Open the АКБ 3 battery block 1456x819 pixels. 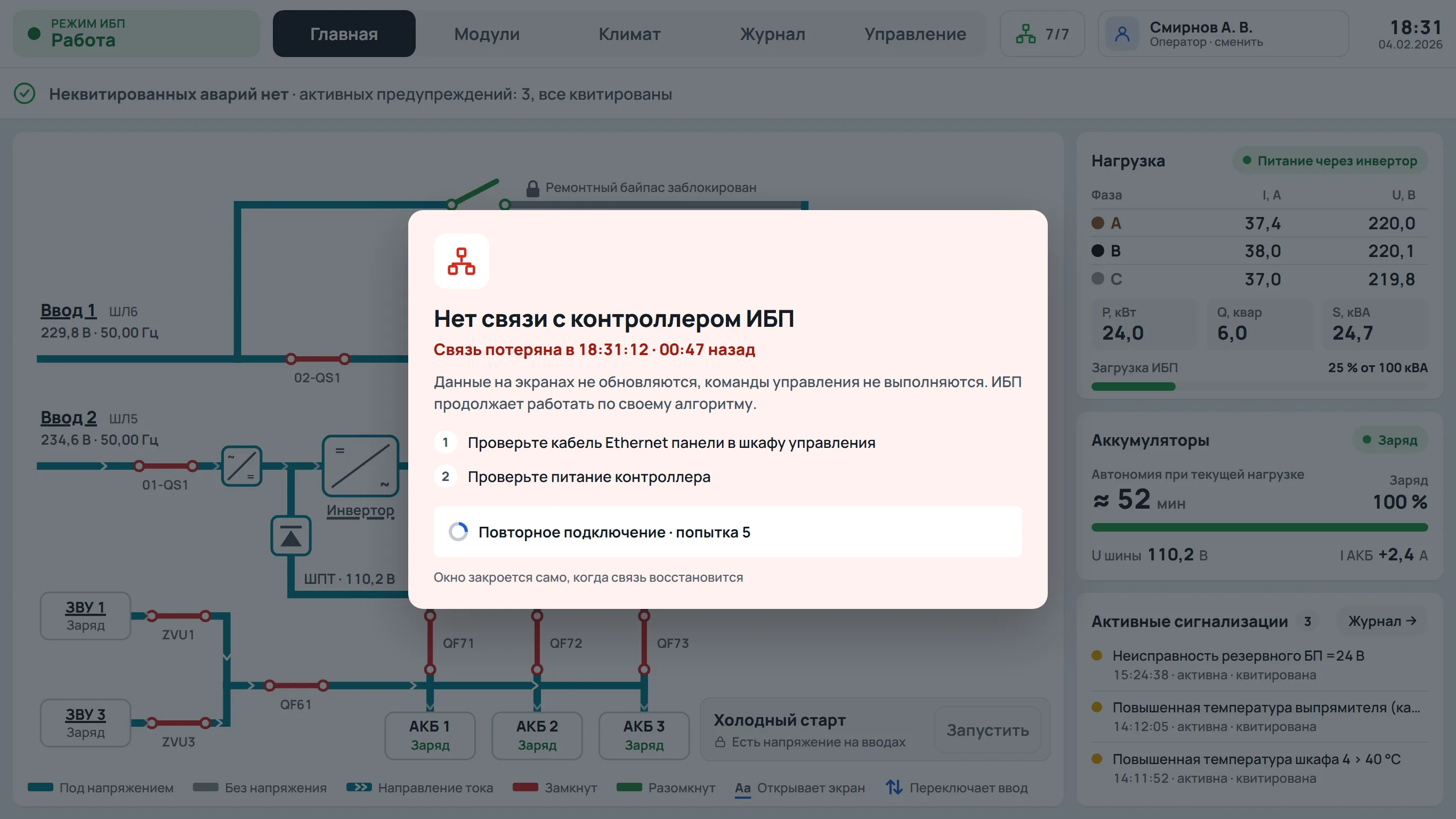pos(644,735)
